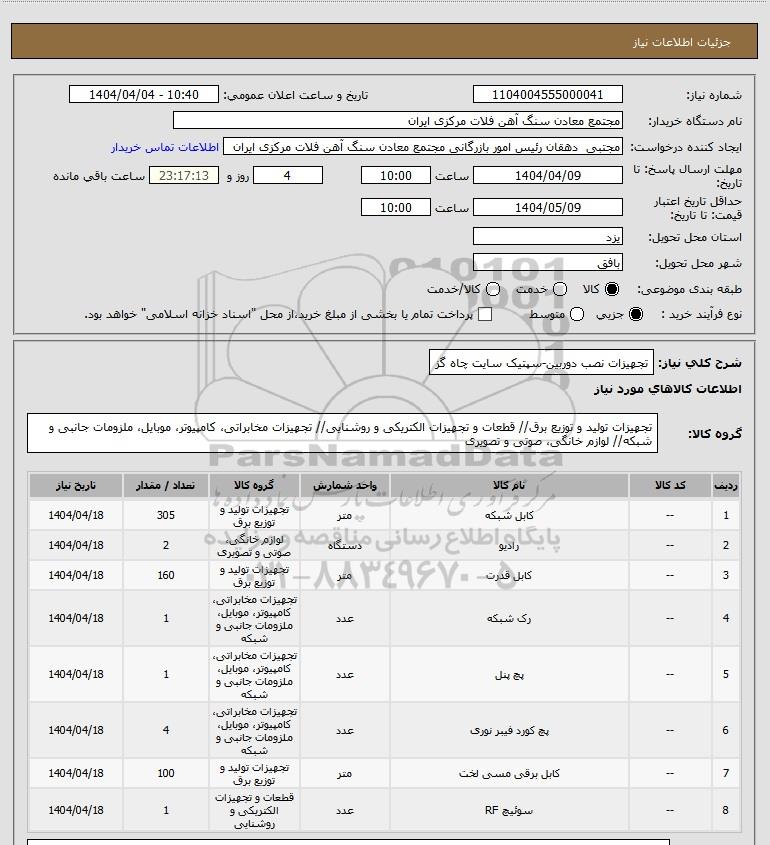Viewport: 770px width, 845px height.
Task: Click the گروه کالا description box
Action: pos(342,434)
